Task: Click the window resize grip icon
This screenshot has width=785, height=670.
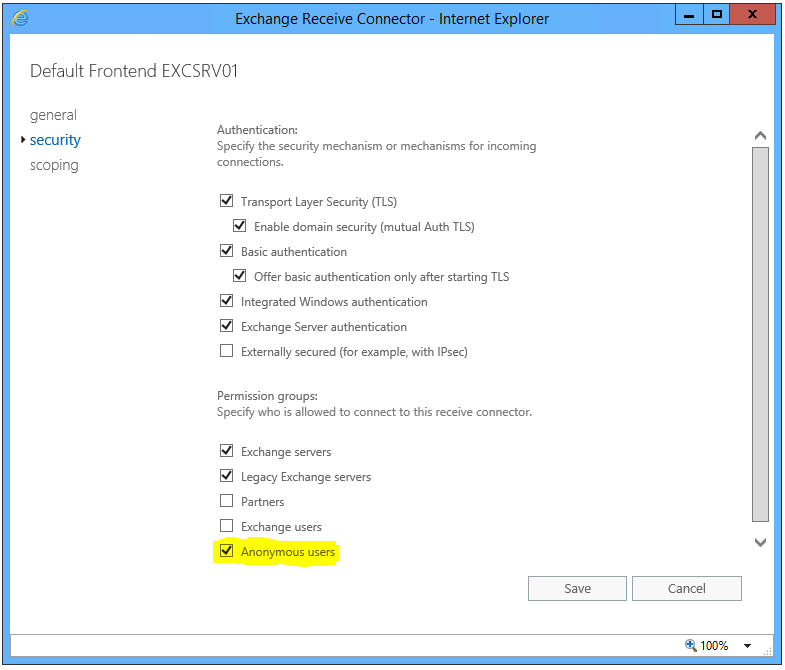Action: (767, 650)
